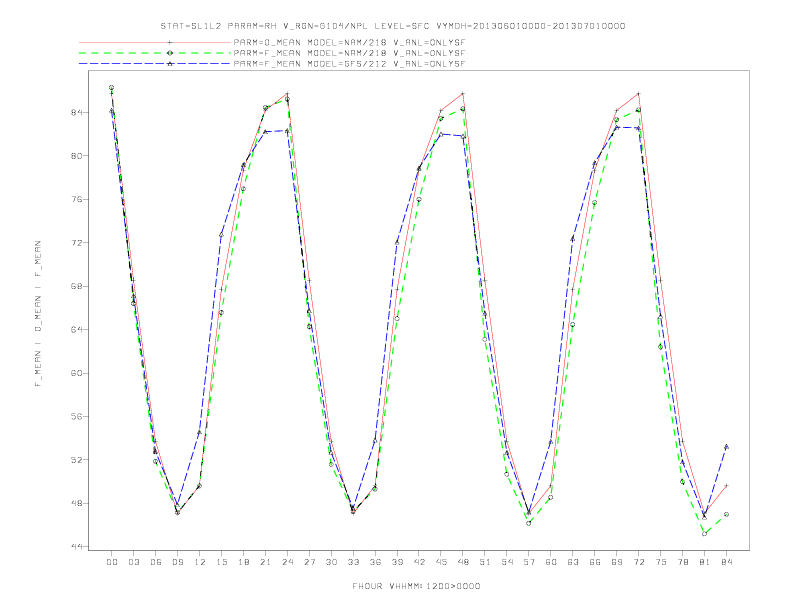
Task: Select the red O_MEAN NAM/218 legend label
Action: click(350, 42)
